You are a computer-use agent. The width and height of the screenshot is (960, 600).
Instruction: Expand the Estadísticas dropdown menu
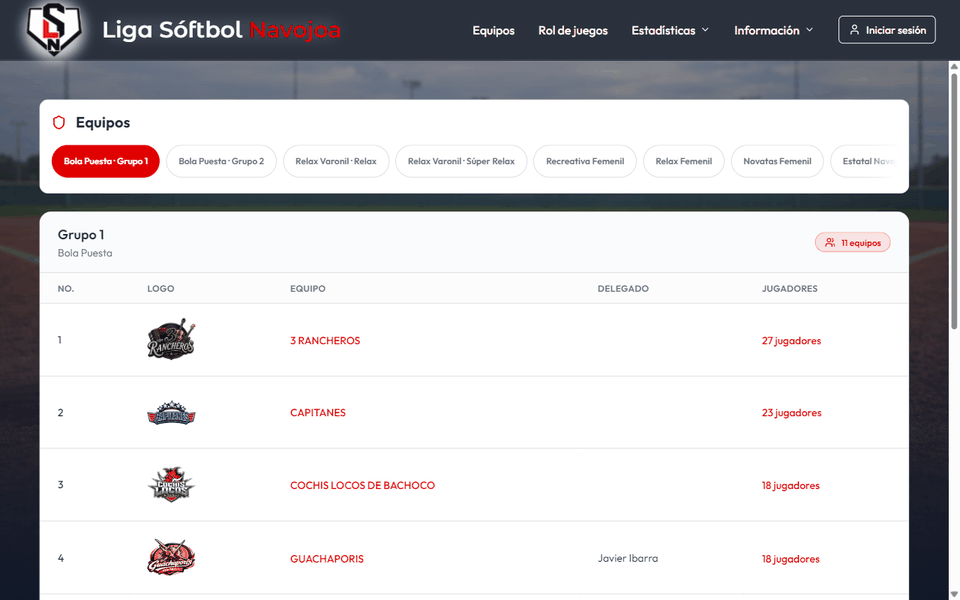[670, 30]
